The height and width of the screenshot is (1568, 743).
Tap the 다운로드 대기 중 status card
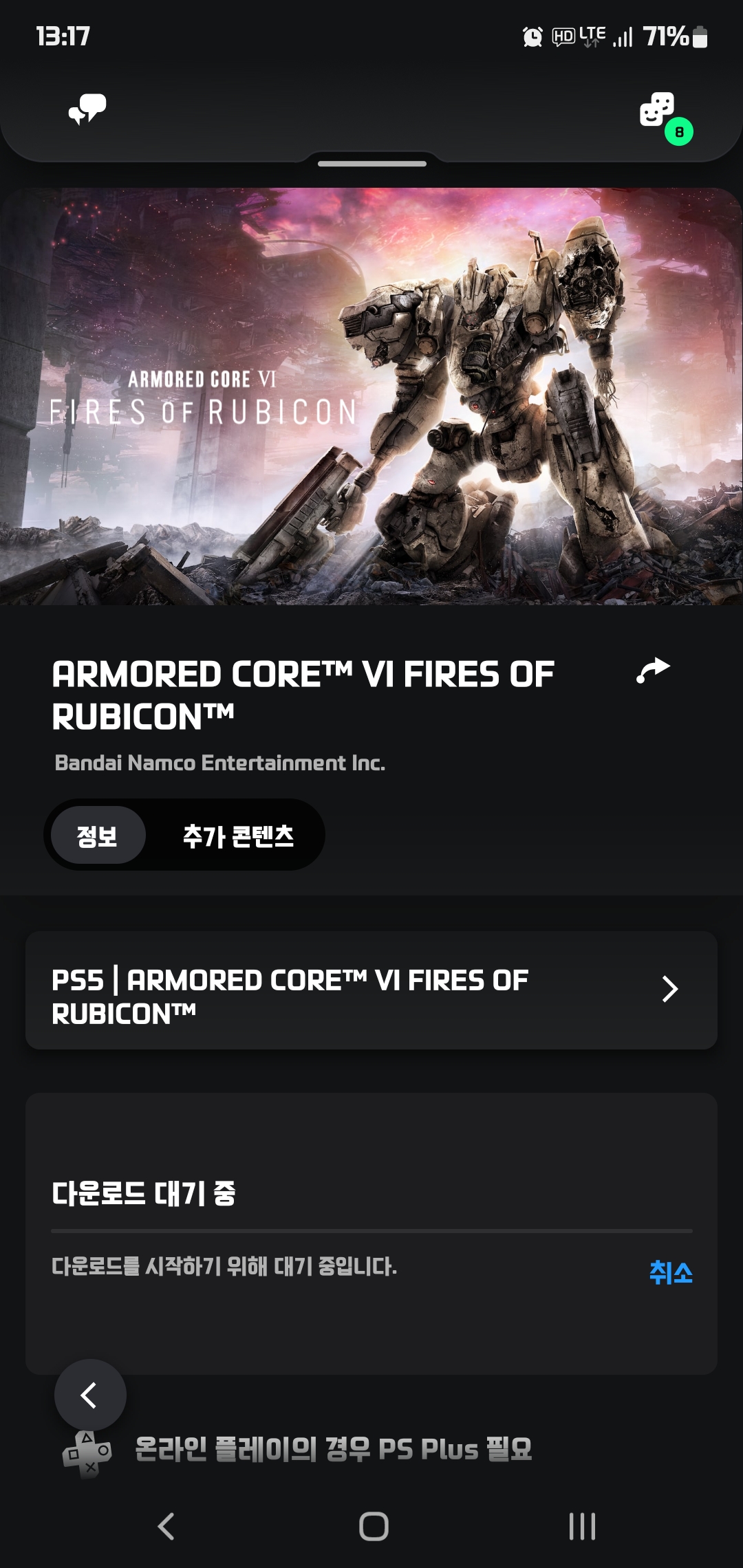[x=371, y=1234]
